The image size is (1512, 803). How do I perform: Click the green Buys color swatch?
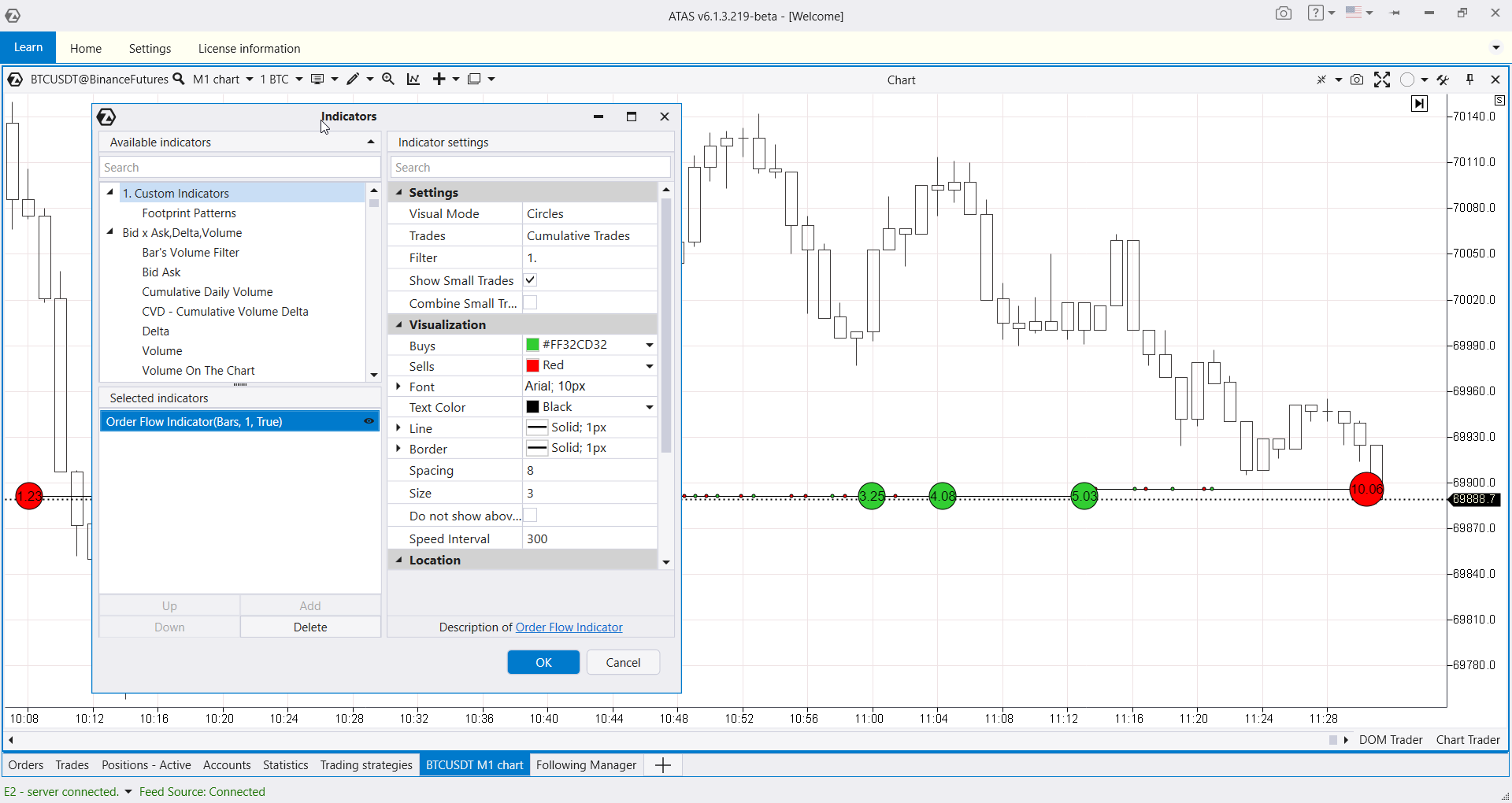click(533, 345)
